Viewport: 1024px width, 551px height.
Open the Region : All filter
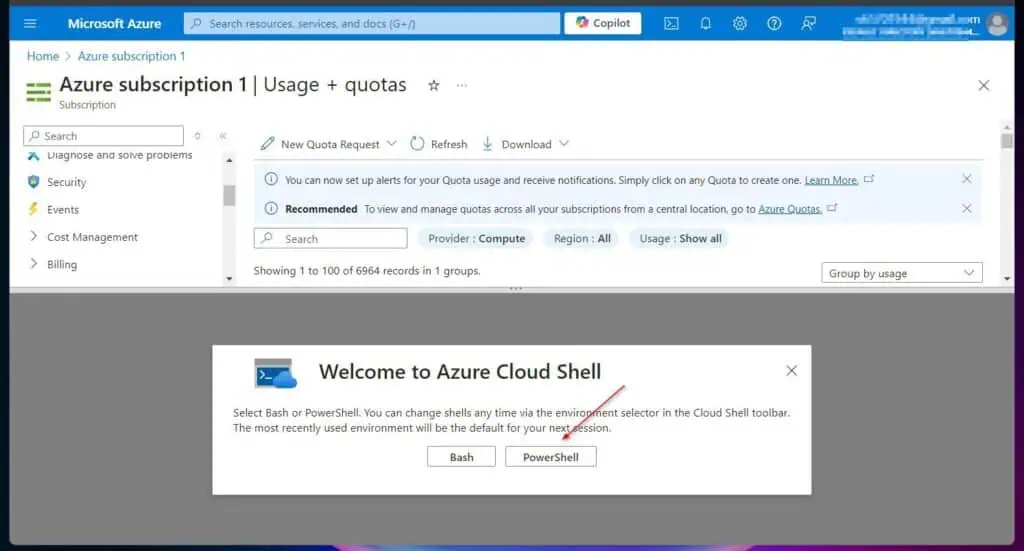582,238
